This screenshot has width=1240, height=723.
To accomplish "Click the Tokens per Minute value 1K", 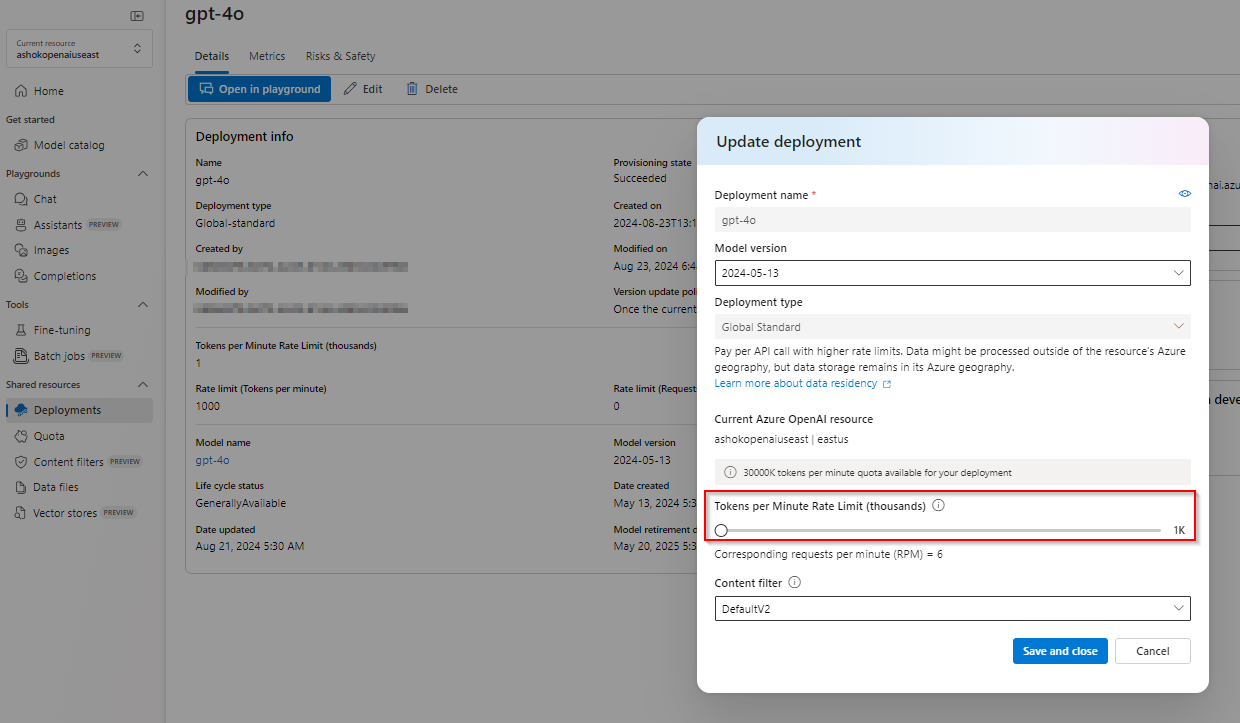I will point(1179,531).
